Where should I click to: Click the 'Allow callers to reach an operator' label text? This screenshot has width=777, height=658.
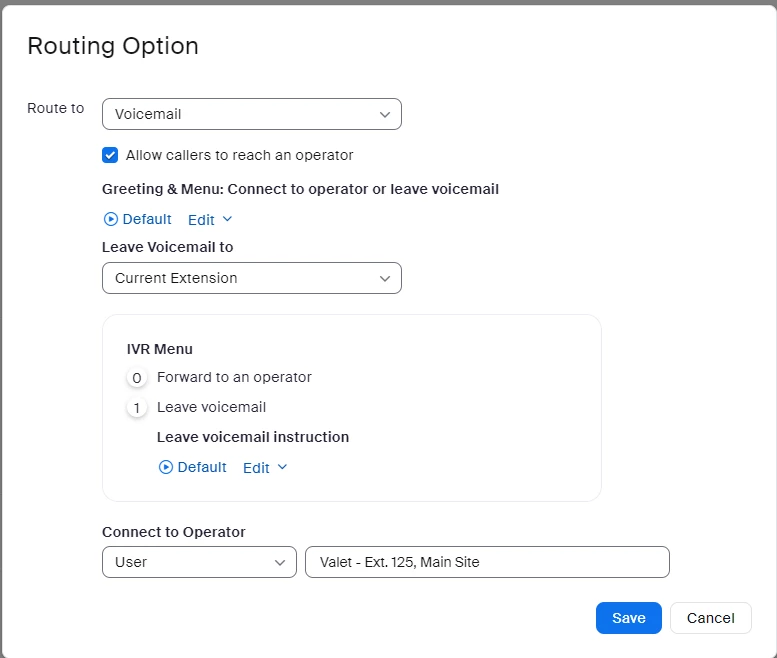(x=239, y=155)
